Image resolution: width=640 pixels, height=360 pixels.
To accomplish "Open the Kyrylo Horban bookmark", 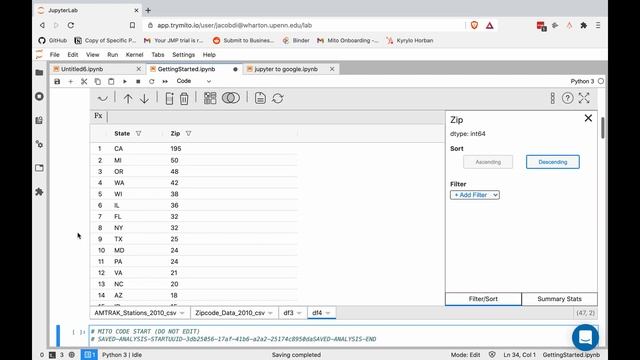I will point(410,40).
